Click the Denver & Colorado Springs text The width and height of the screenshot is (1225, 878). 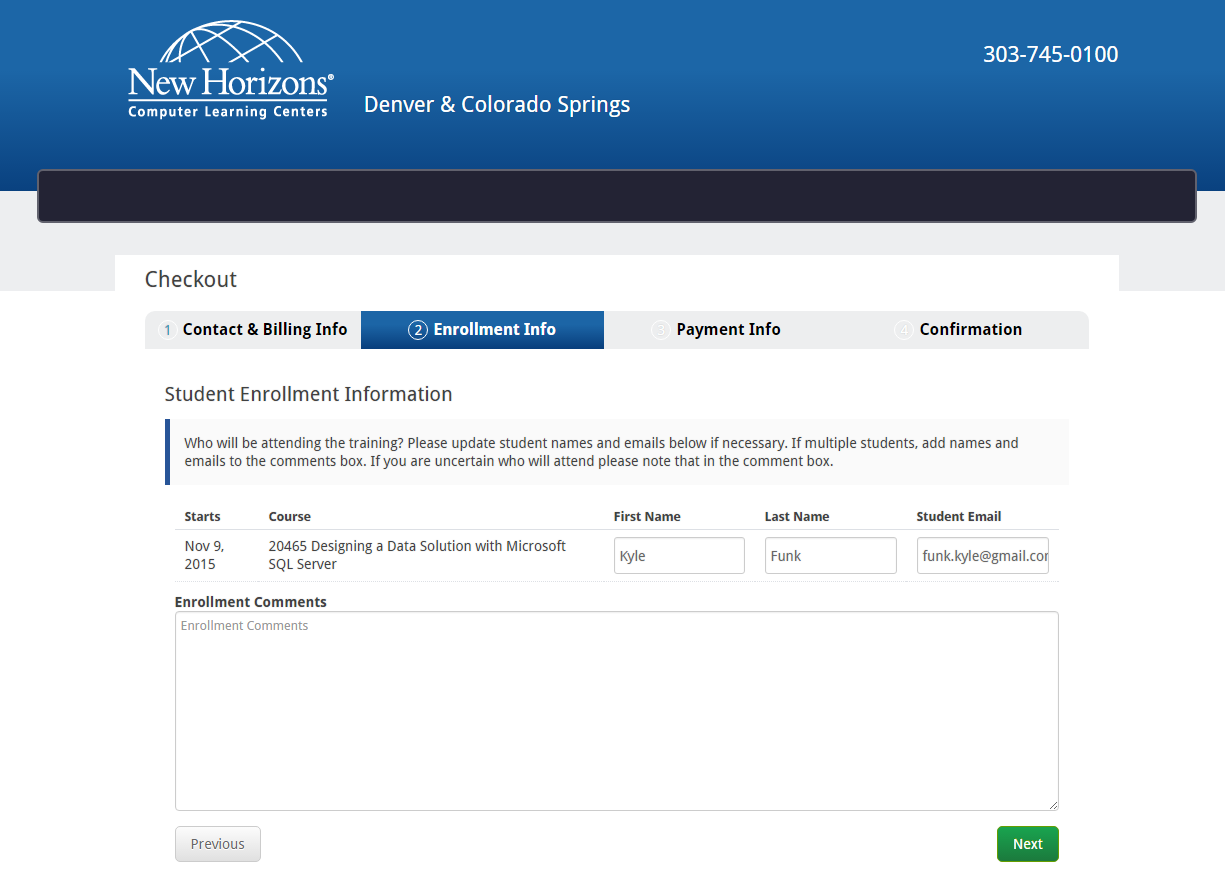point(497,105)
